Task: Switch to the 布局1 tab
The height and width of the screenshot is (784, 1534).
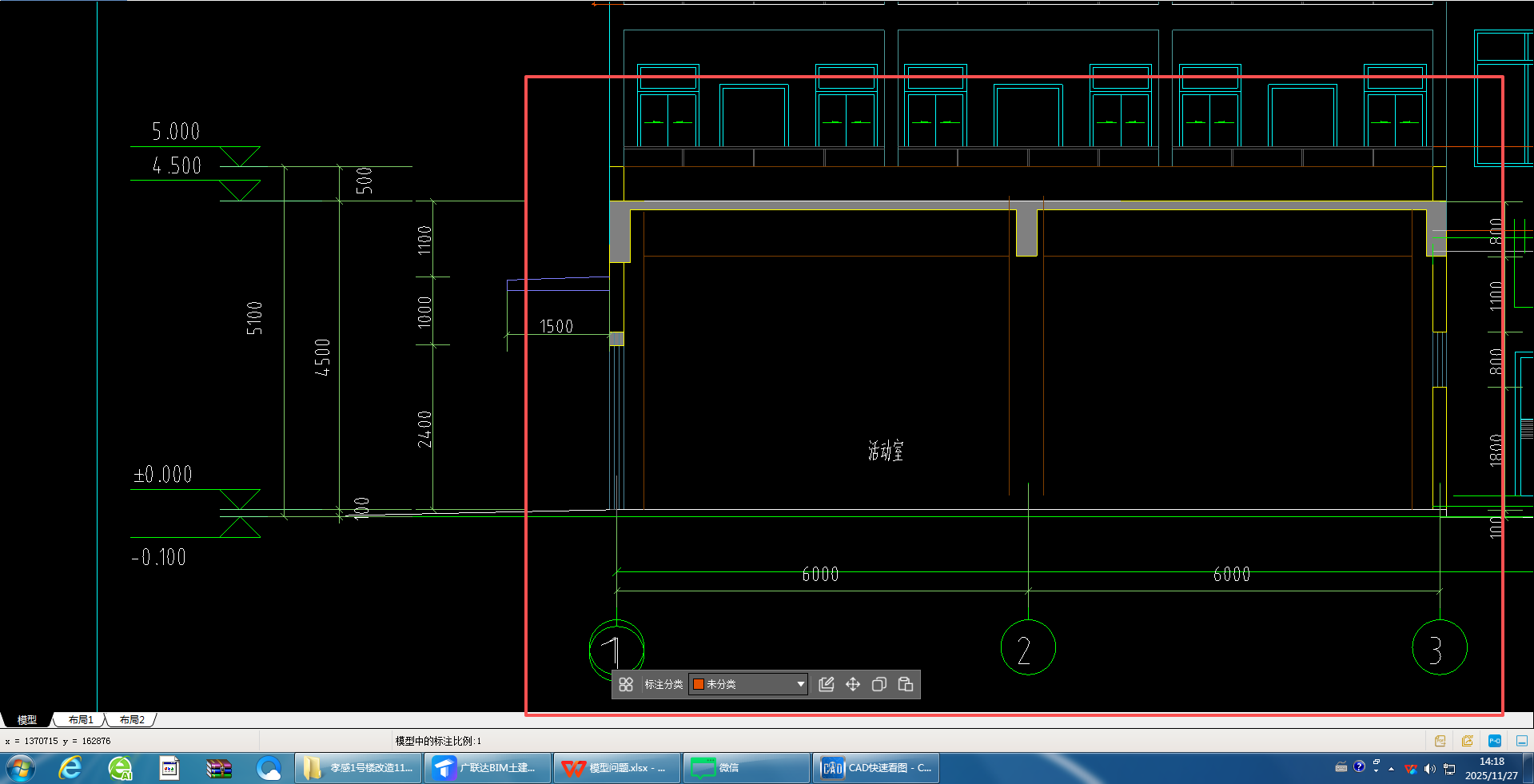Action: (x=81, y=720)
